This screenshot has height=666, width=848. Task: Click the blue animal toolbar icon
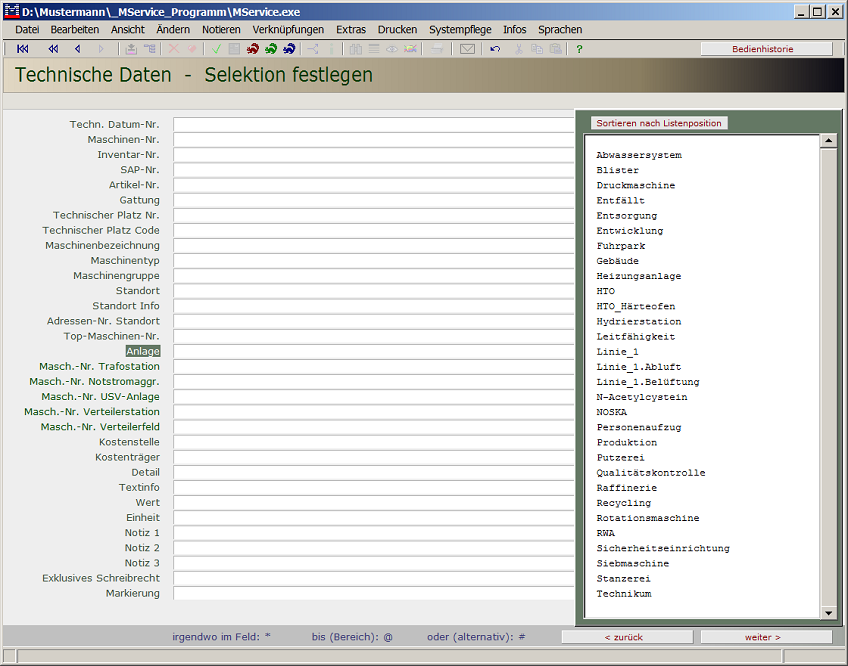point(289,49)
